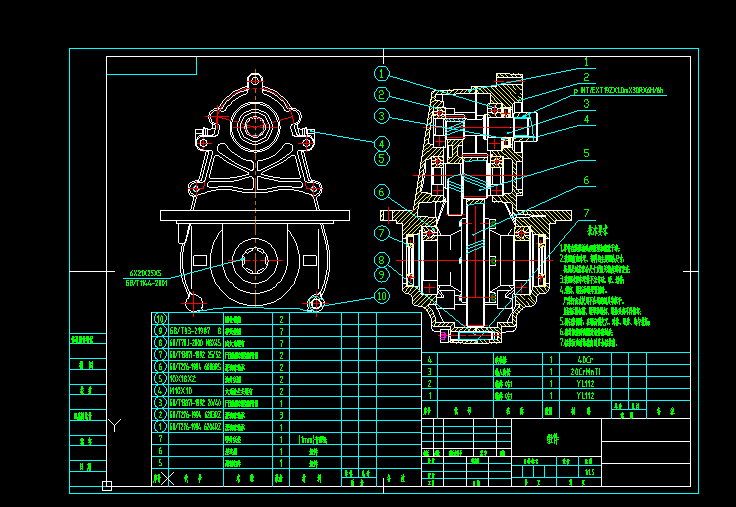Select circled balloon 2 beside the section view
Screen dimensions: 736x507
tap(382, 95)
